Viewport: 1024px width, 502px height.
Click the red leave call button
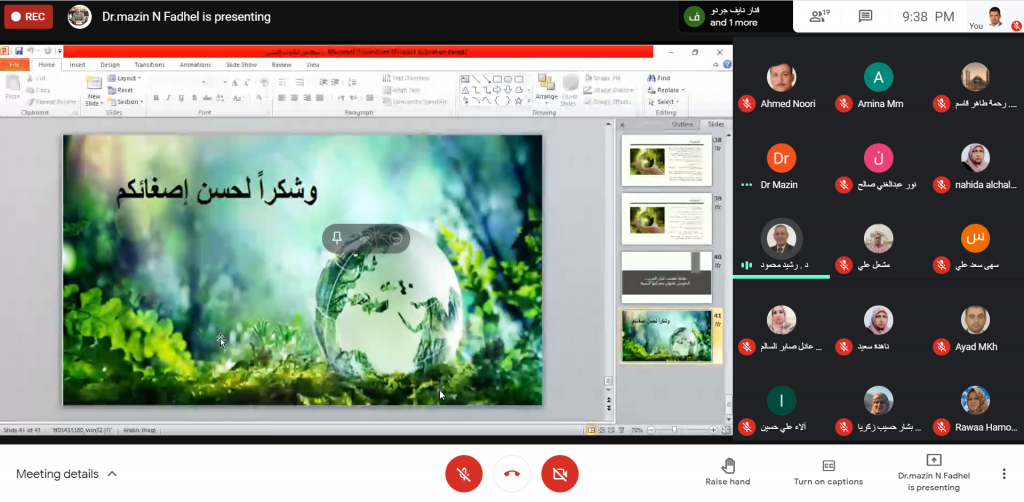point(512,473)
